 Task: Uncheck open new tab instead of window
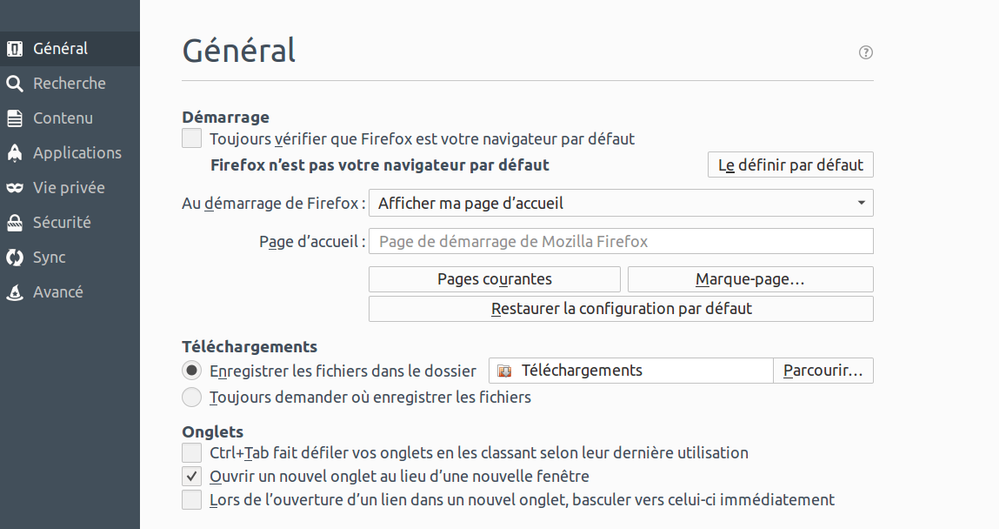pyautogui.click(x=192, y=476)
